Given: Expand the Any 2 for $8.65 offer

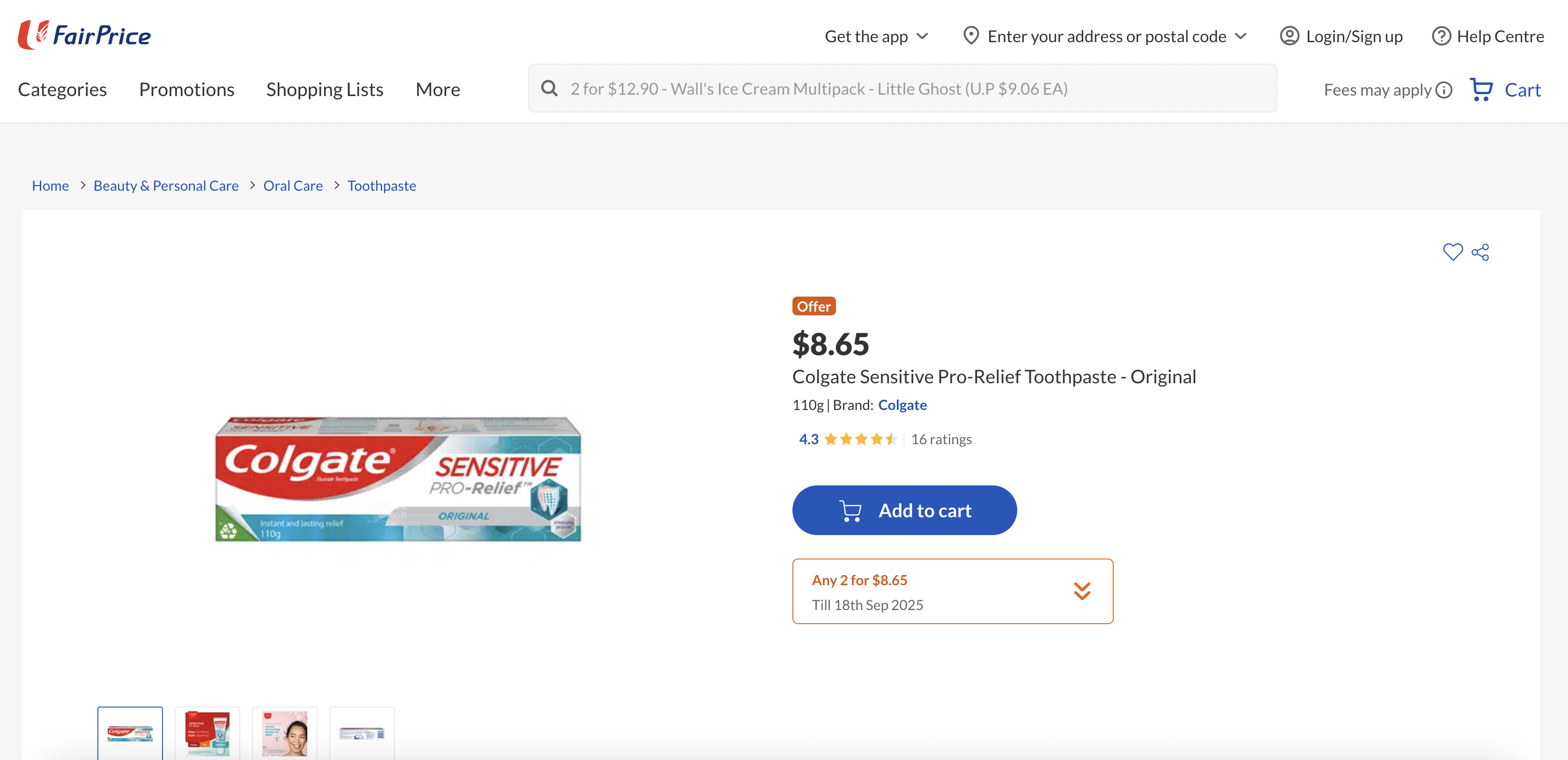Looking at the screenshot, I should click(1081, 591).
